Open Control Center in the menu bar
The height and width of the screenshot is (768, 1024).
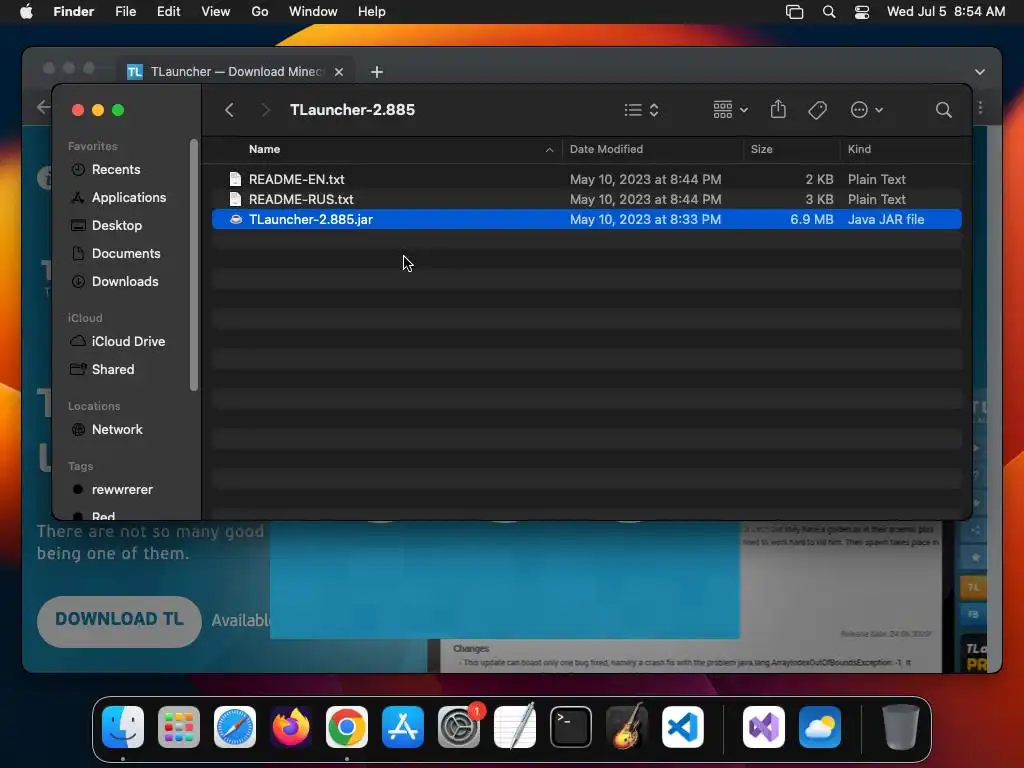[x=862, y=12]
